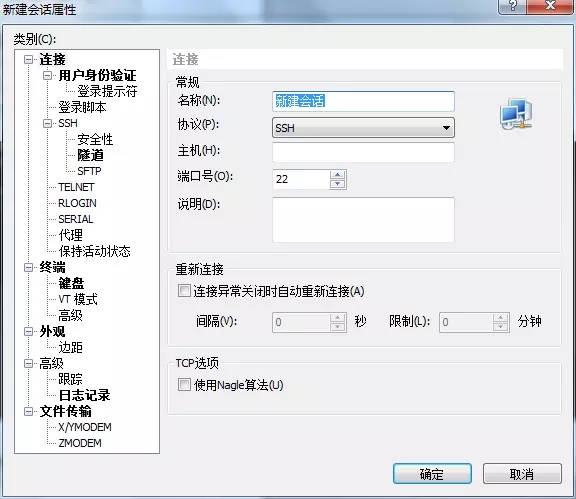Image resolution: width=576 pixels, height=499 pixels.
Task: Collapse the 终端 tree node
Action: pos(28,267)
